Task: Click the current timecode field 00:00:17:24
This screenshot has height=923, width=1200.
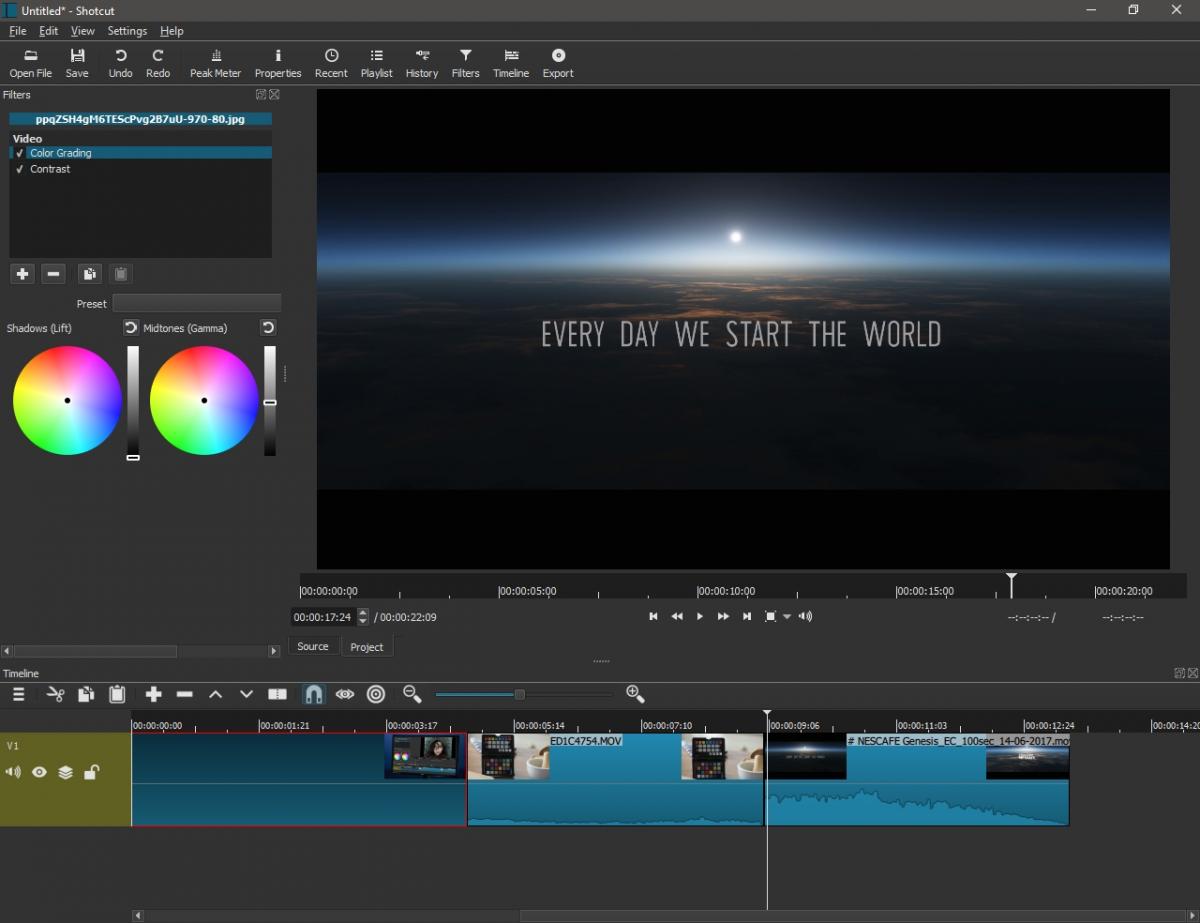Action: click(x=323, y=617)
